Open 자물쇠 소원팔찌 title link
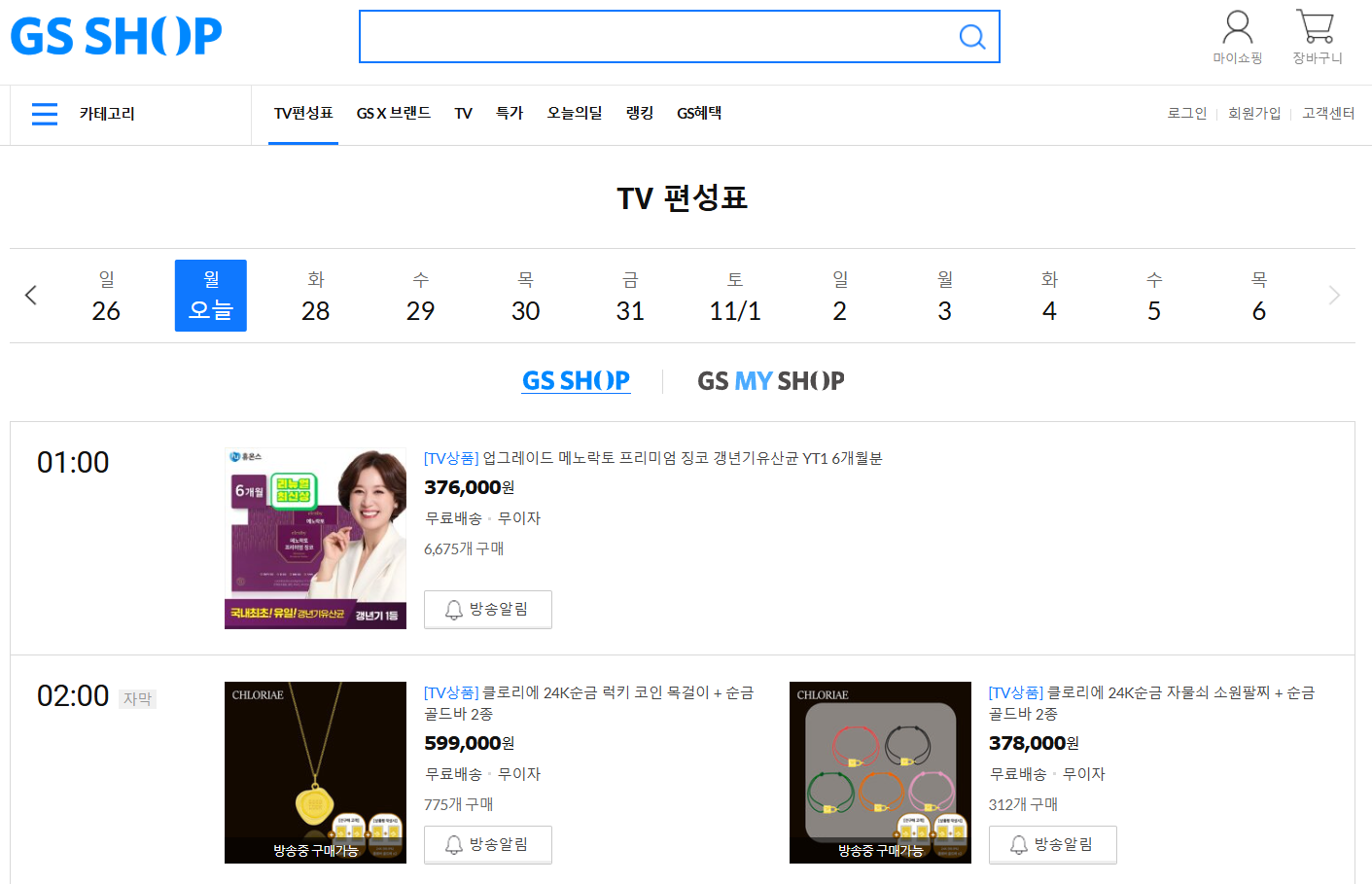Image resolution: width=1372 pixels, height=884 pixels. pyautogui.click(x=1152, y=703)
